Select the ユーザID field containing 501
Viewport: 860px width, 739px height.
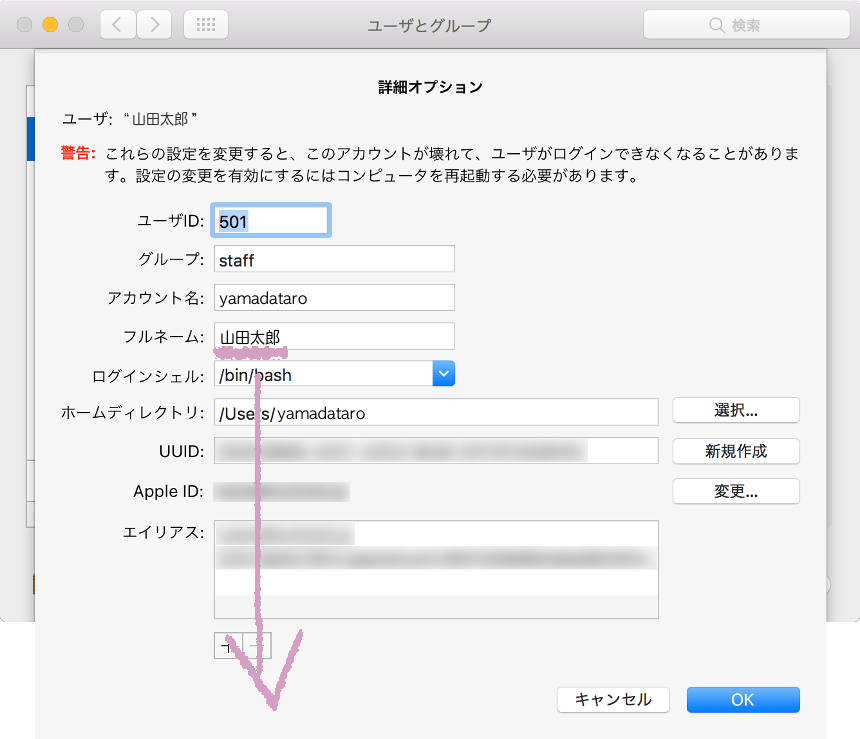click(x=270, y=219)
